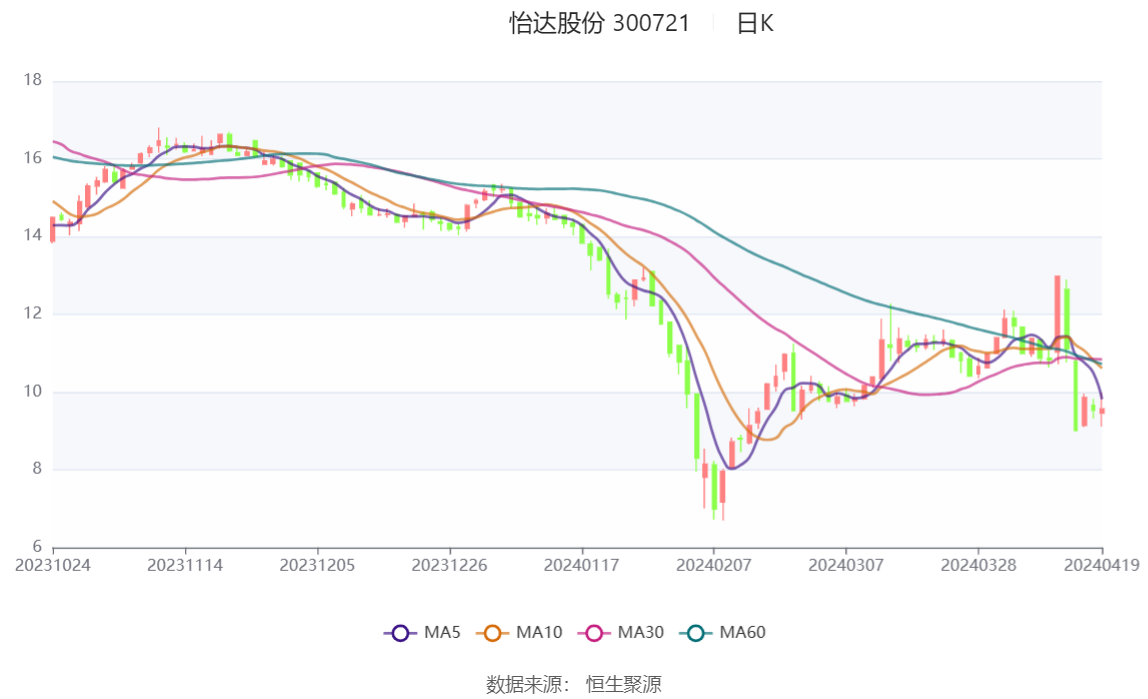This screenshot has width=1148, height=699.
Task: Click the 怡达股份 300721 stock title
Action: pyautogui.click(x=600, y=24)
